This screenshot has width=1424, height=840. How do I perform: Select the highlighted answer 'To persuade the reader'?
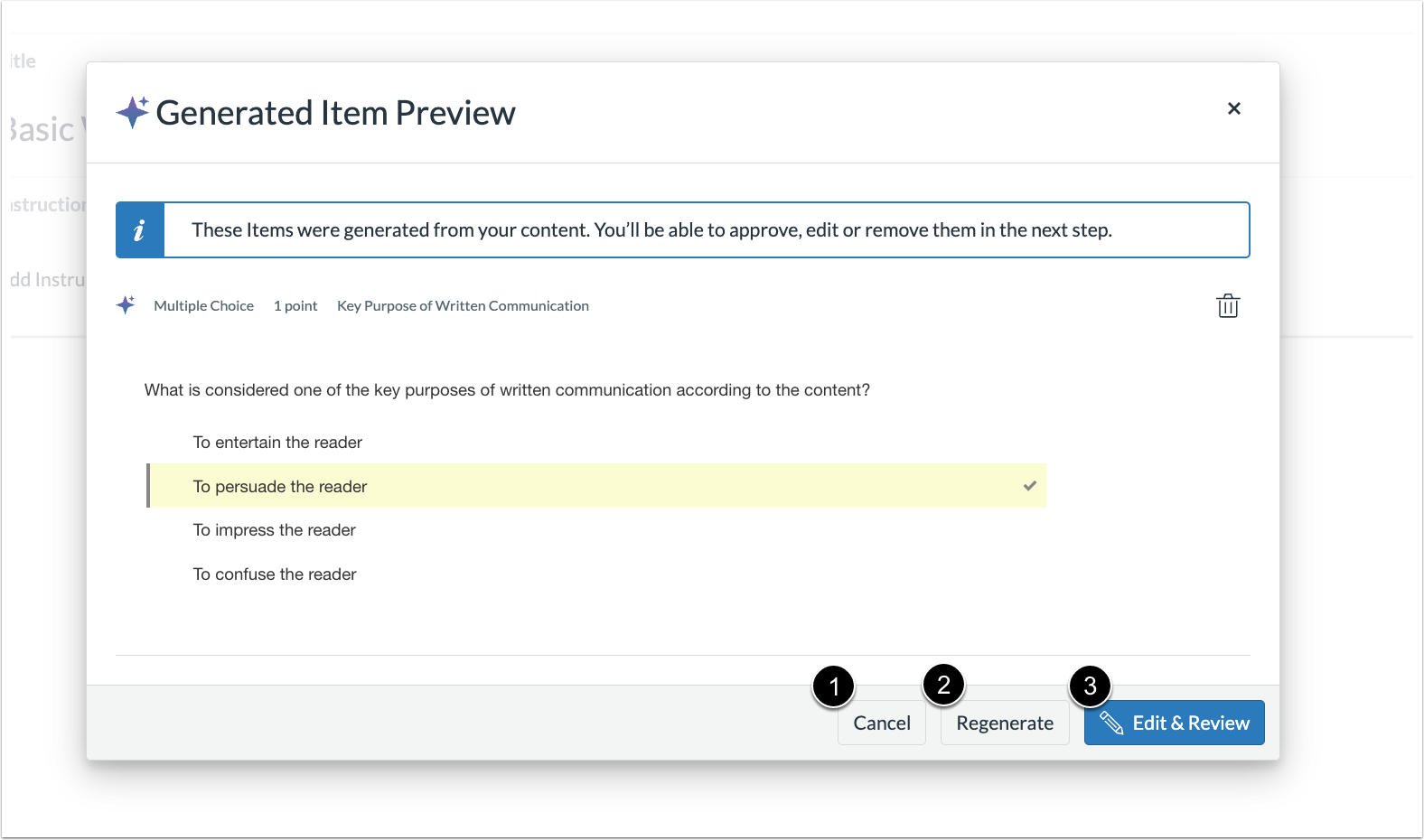[596, 486]
